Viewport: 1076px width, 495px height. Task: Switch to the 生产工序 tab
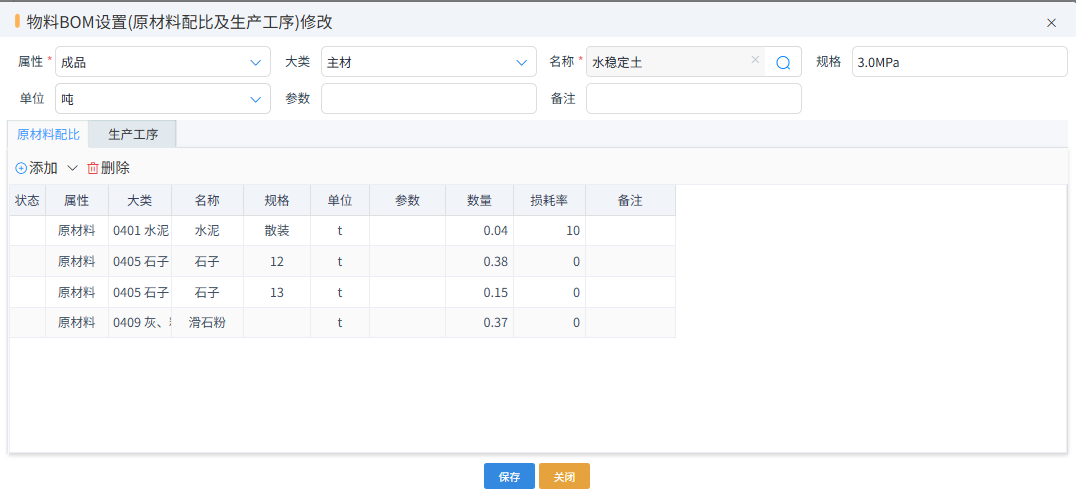click(x=133, y=134)
